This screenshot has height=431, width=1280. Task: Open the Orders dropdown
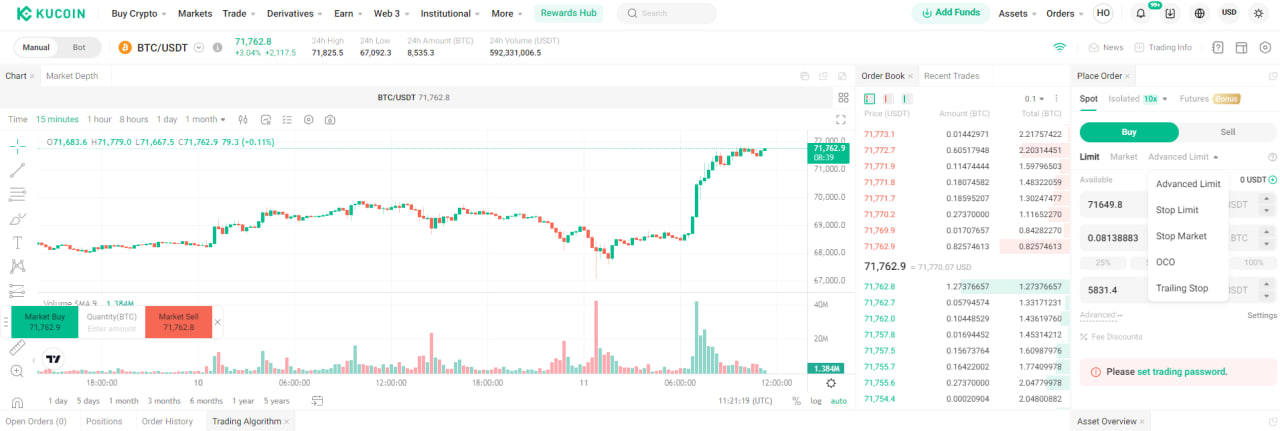pyautogui.click(x=1065, y=14)
